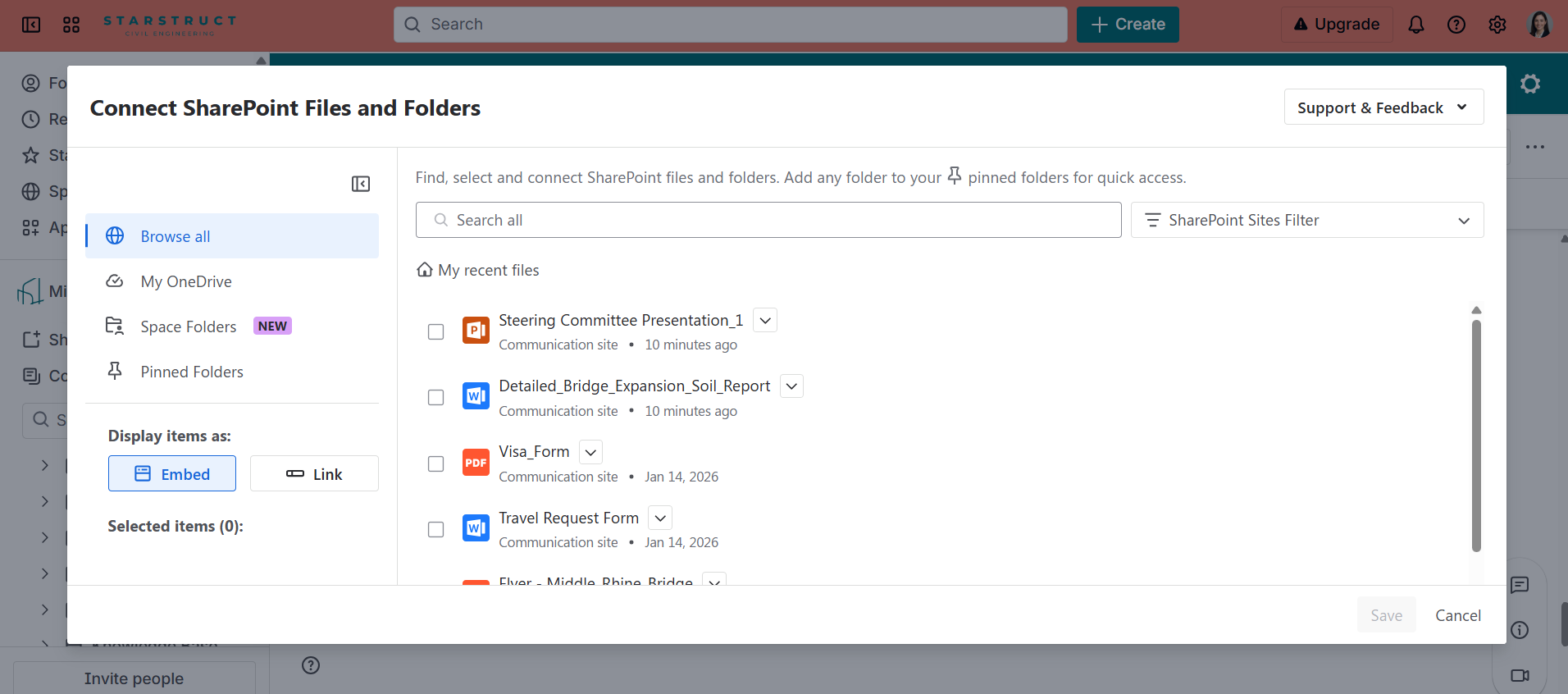Click the Travel Request Form Word icon
The image size is (1568, 694).
click(x=476, y=528)
